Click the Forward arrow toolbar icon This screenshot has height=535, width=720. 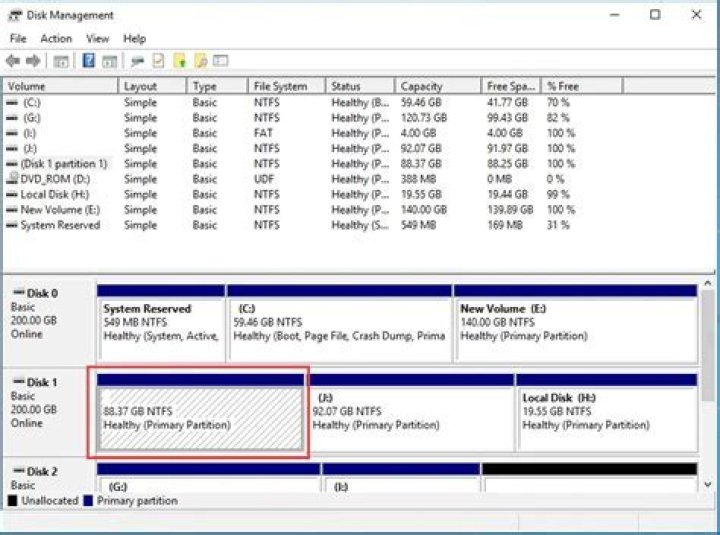click(x=33, y=61)
